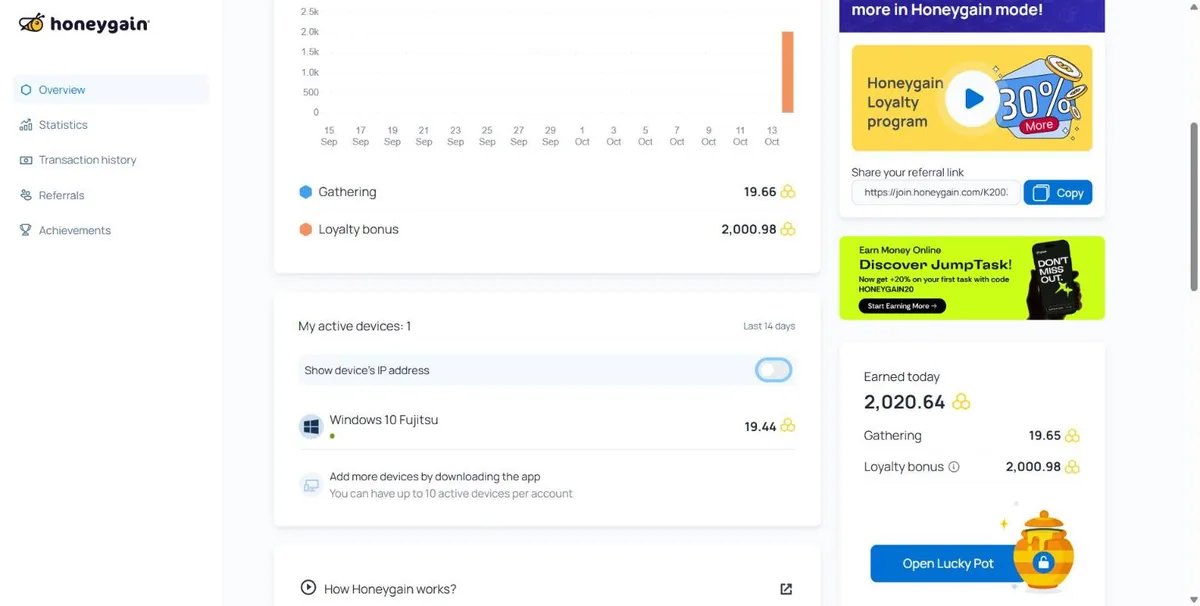The height and width of the screenshot is (606, 1200).
Task: Open Lucky Pot button
Action: pos(948,564)
